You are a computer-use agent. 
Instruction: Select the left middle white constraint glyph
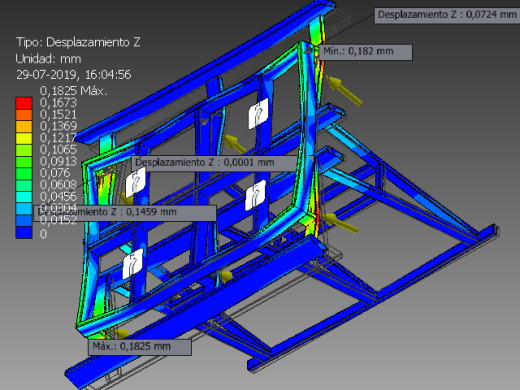(135, 182)
